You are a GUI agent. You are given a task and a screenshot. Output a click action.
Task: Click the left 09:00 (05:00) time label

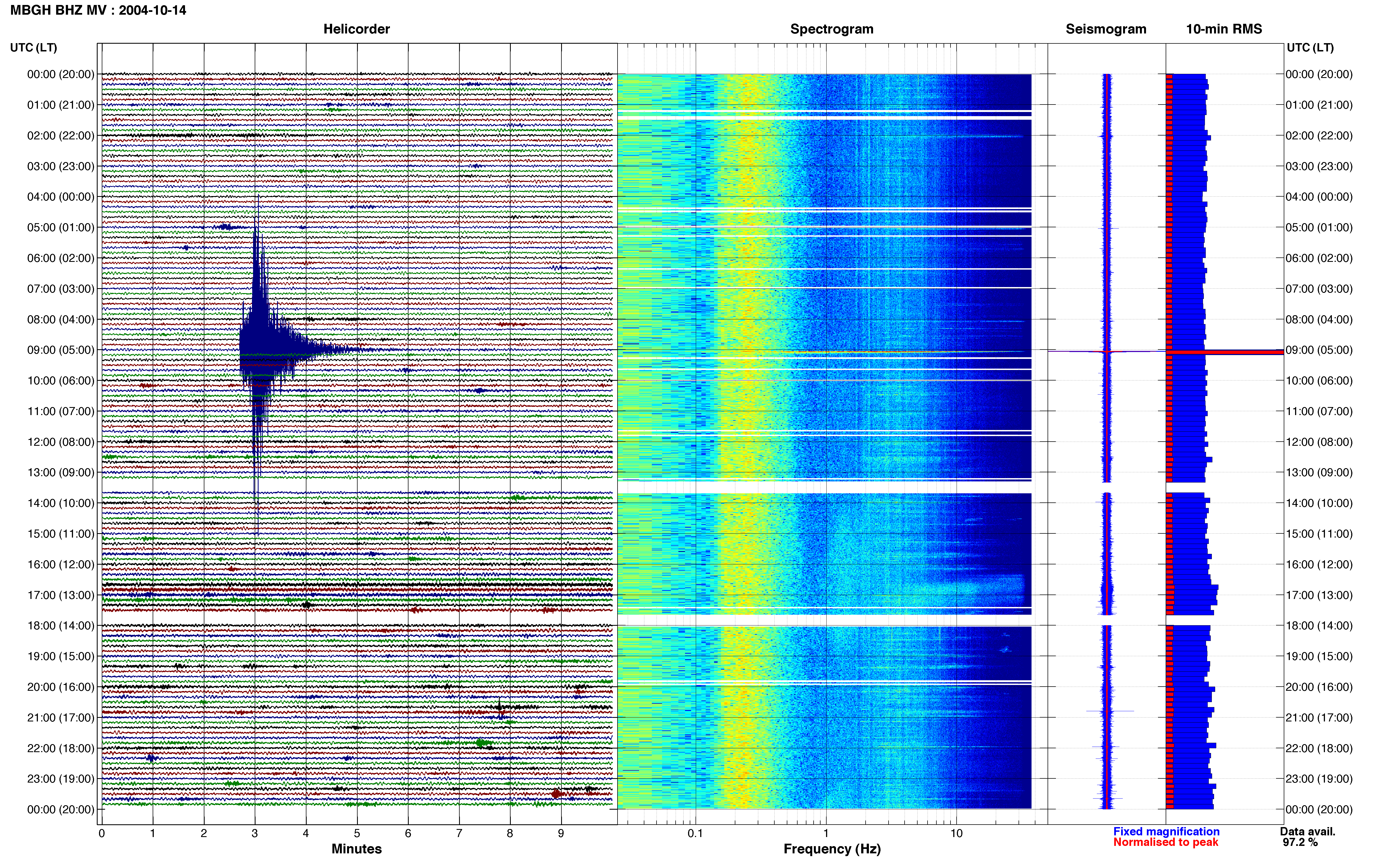61,350
